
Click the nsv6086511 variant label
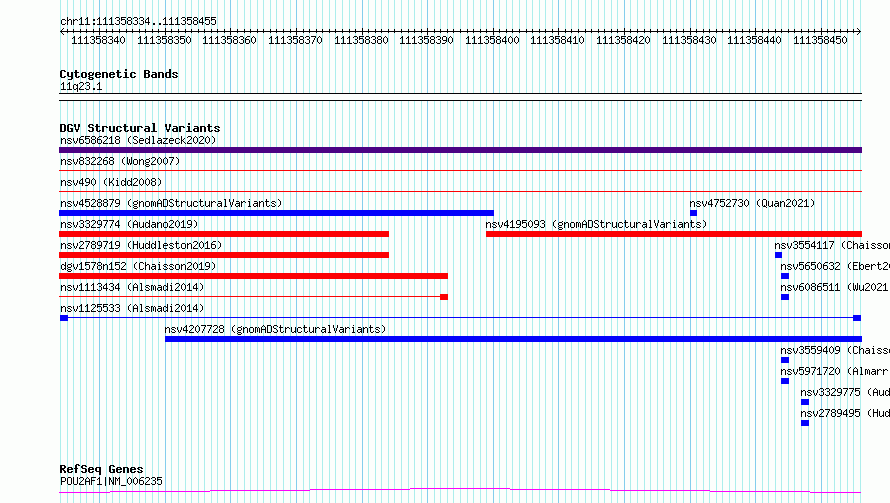tap(835, 287)
